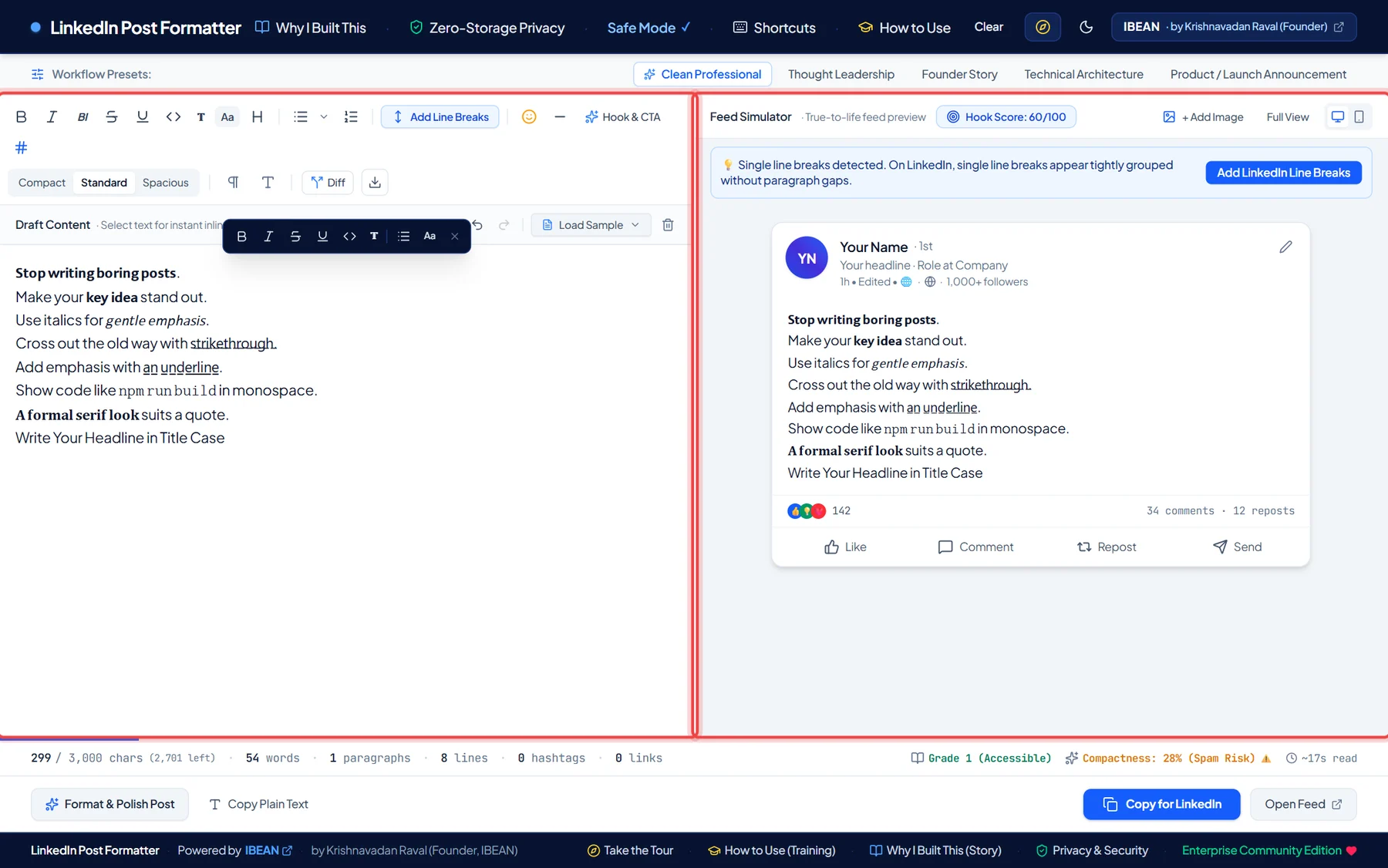Toggle dark mode with the moon icon
1388x868 pixels.
(x=1086, y=27)
